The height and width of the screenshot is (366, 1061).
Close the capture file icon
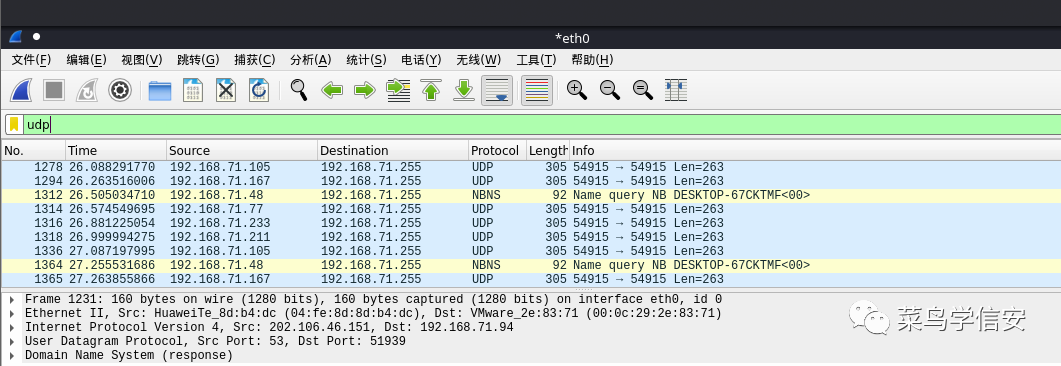point(226,90)
